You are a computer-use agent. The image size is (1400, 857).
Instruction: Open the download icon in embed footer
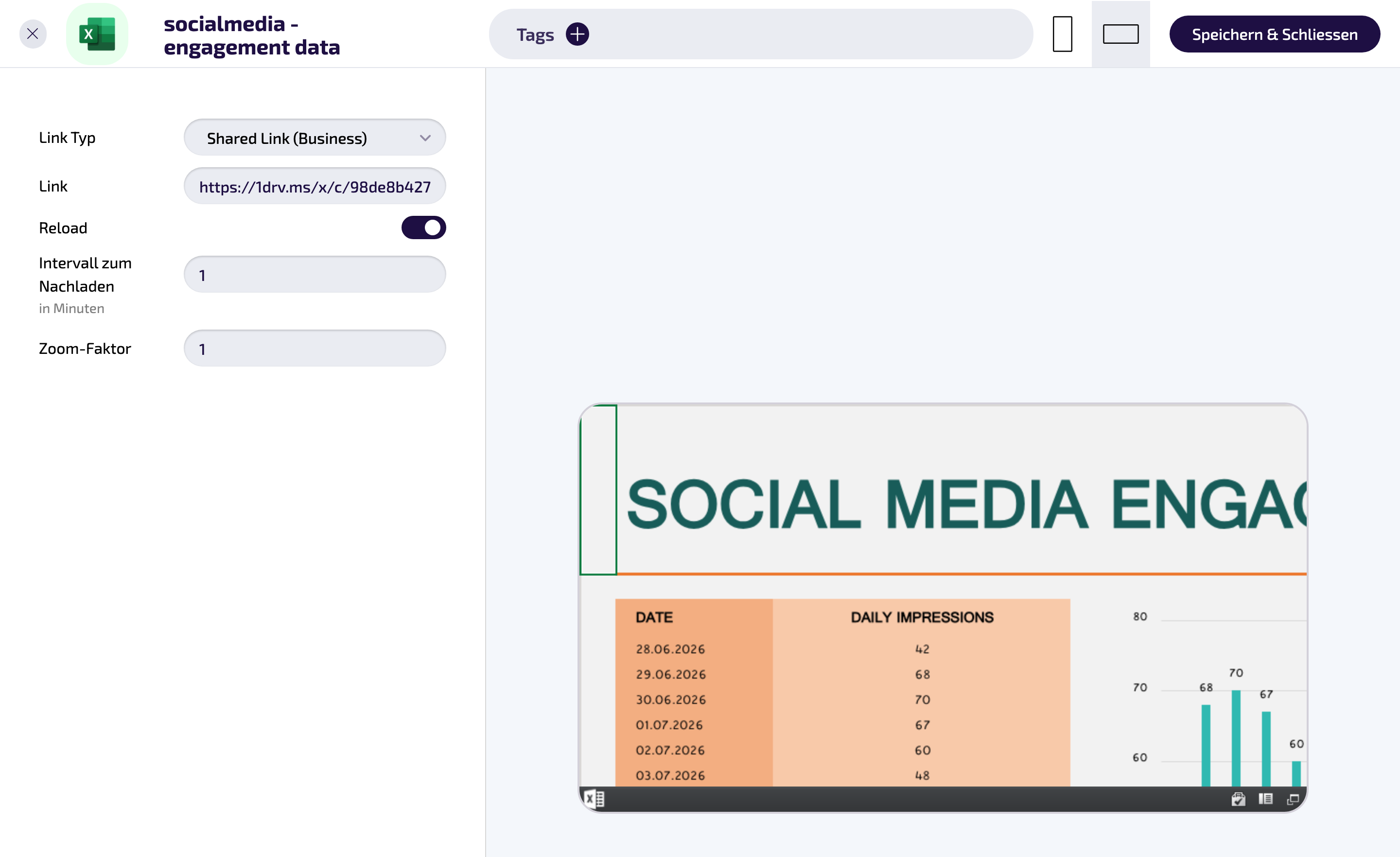pos(1238,799)
